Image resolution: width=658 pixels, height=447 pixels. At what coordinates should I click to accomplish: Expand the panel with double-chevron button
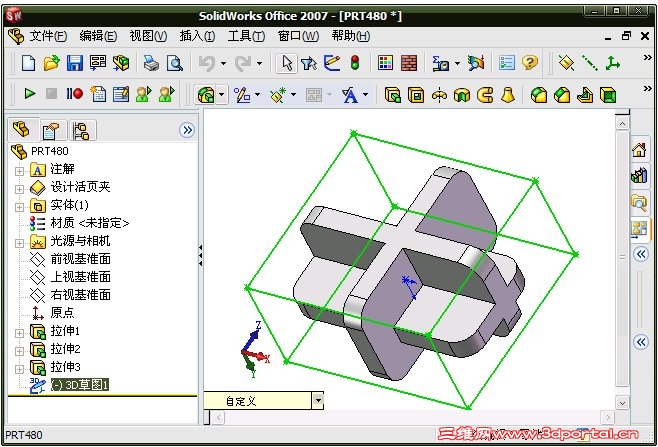pos(187,130)
